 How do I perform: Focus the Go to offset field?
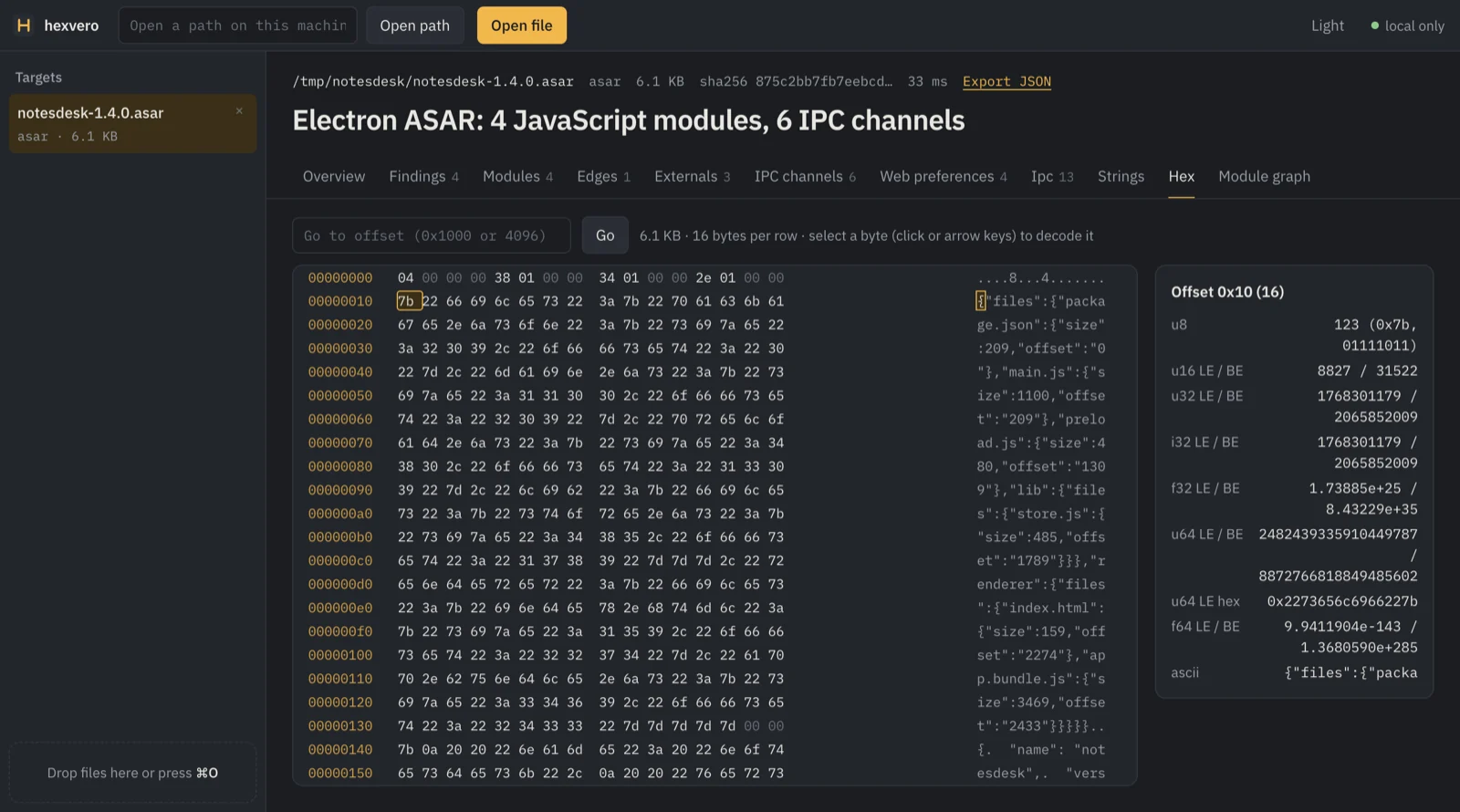point(431,235)
